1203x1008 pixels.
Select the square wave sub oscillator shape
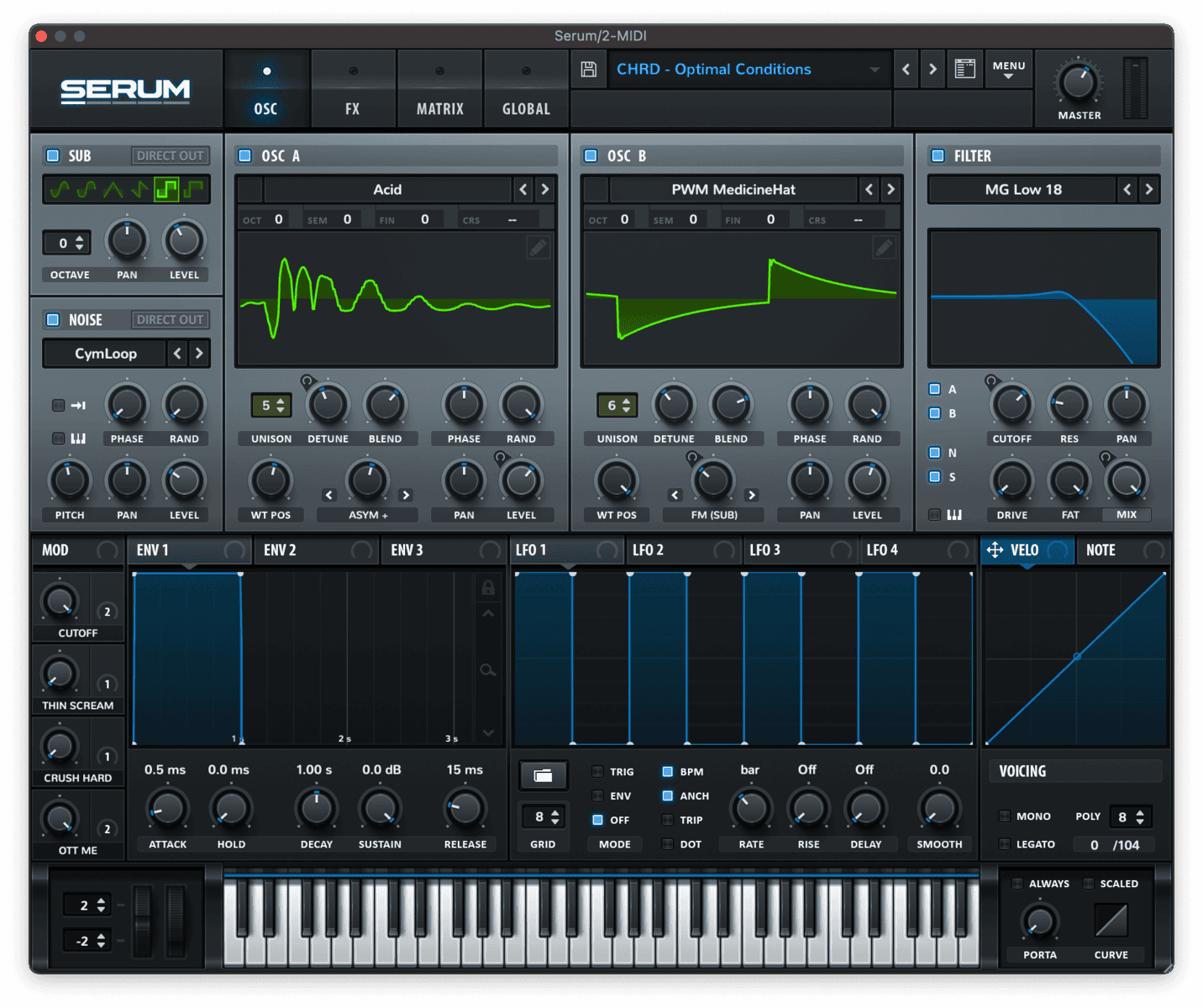166,190
